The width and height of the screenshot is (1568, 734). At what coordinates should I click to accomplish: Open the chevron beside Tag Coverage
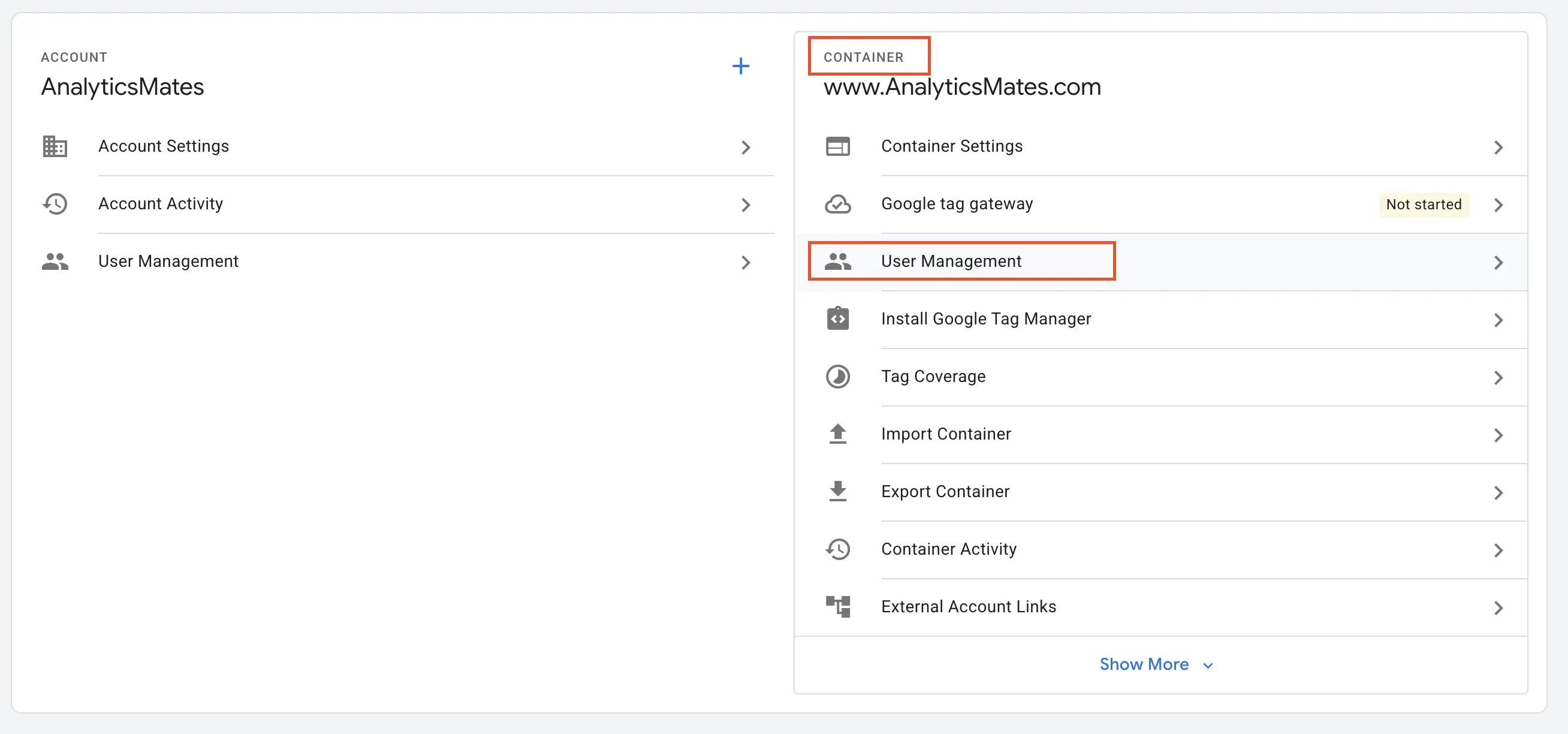1498,378
